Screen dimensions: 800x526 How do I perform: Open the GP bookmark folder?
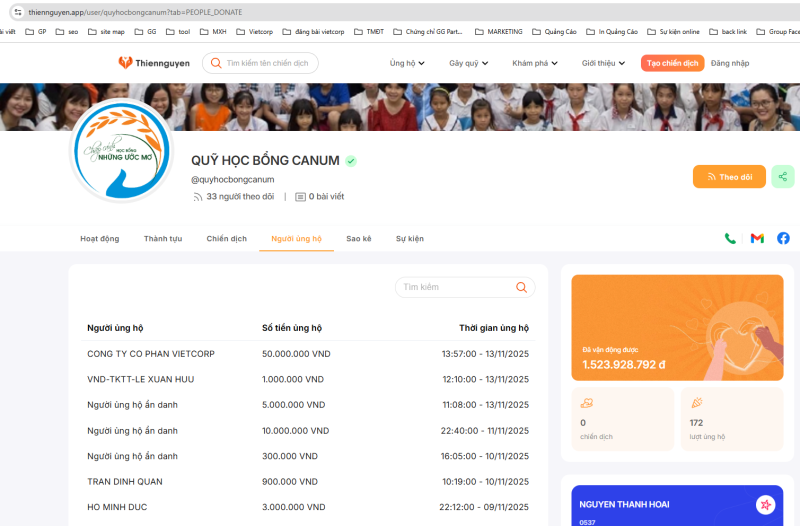pos(36,32)
